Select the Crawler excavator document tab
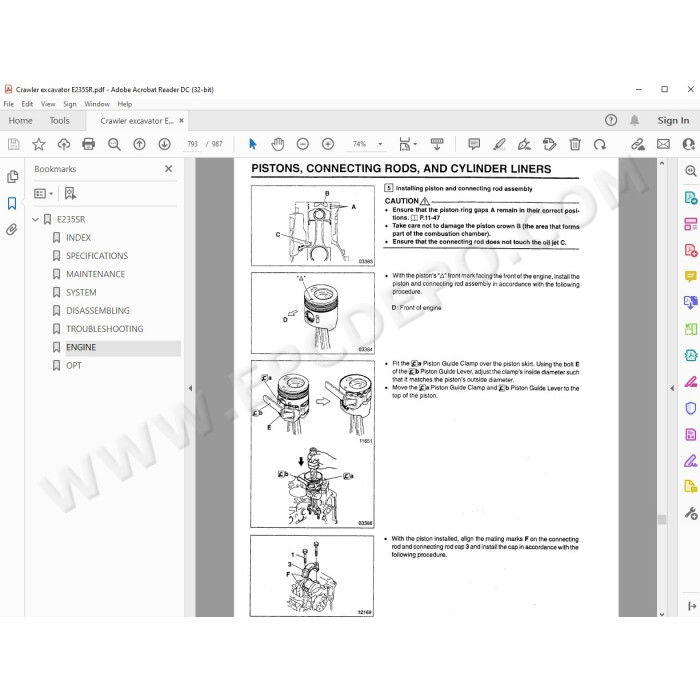The image size is (700, 700). [x=137, y=121]
